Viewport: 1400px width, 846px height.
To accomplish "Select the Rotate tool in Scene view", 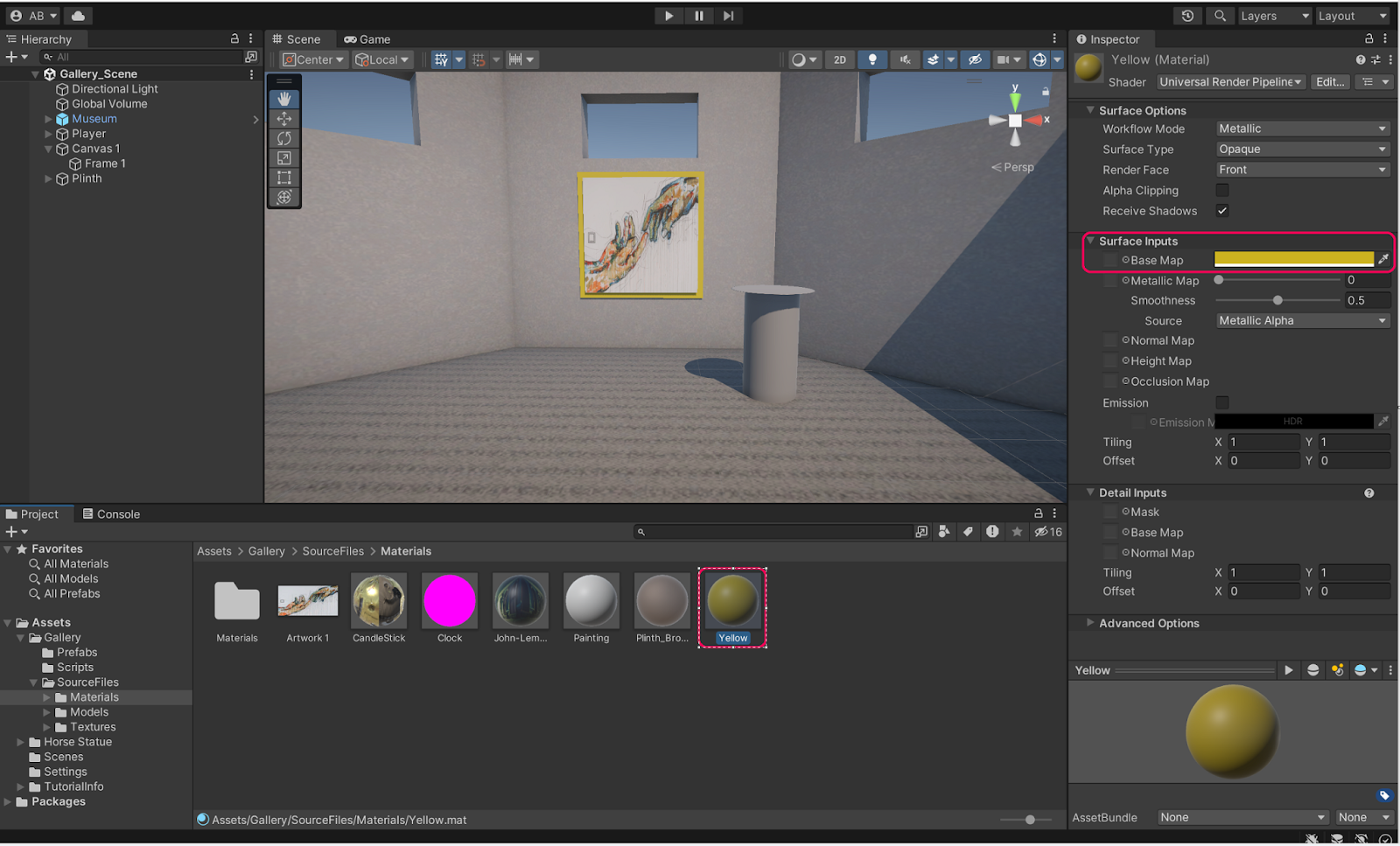I will (x=283, y=138).
